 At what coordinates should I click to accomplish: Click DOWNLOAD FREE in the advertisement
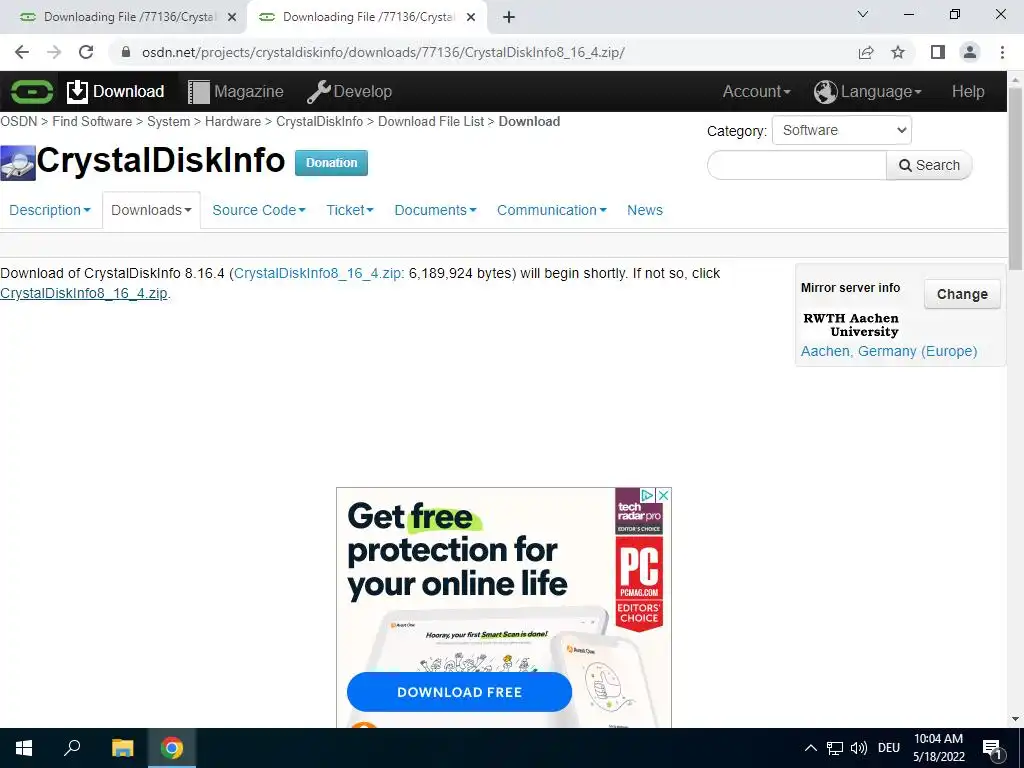pos(459,692)
